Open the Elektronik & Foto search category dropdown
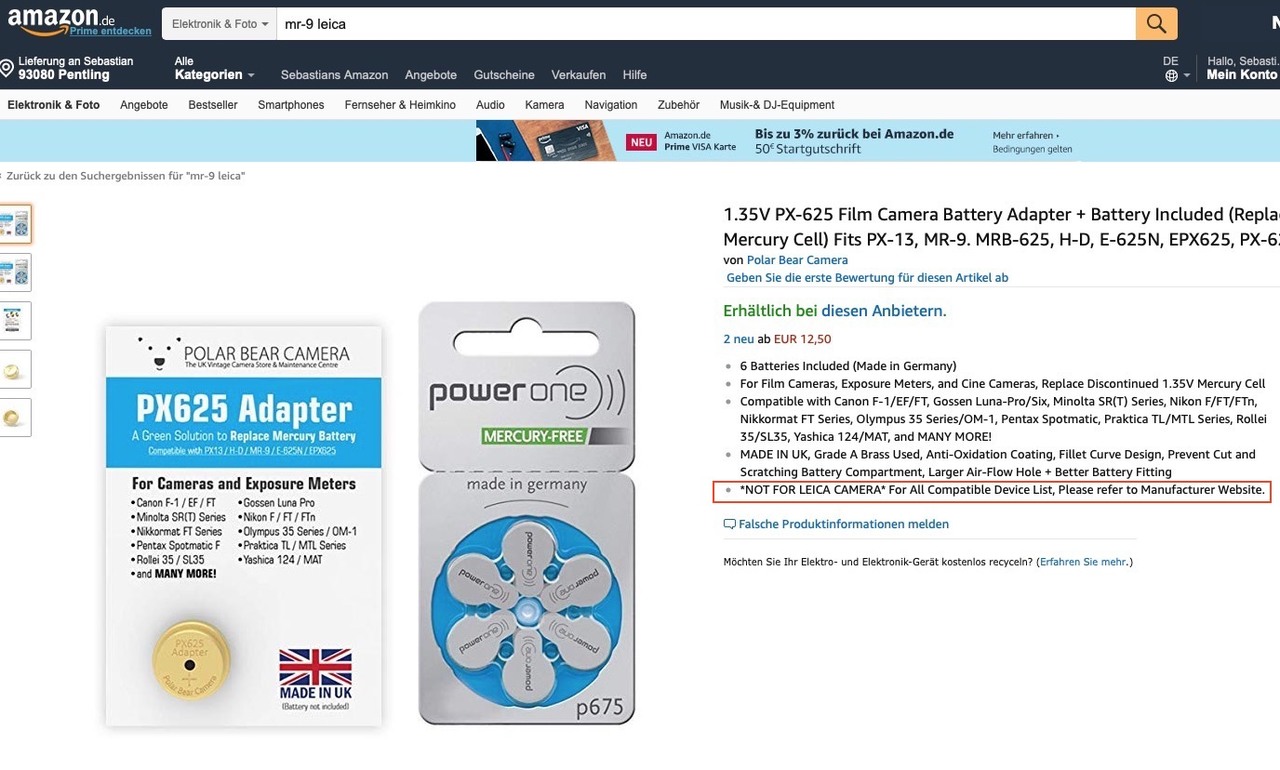This screenshot has height=770, width=1280. (219, 24)
